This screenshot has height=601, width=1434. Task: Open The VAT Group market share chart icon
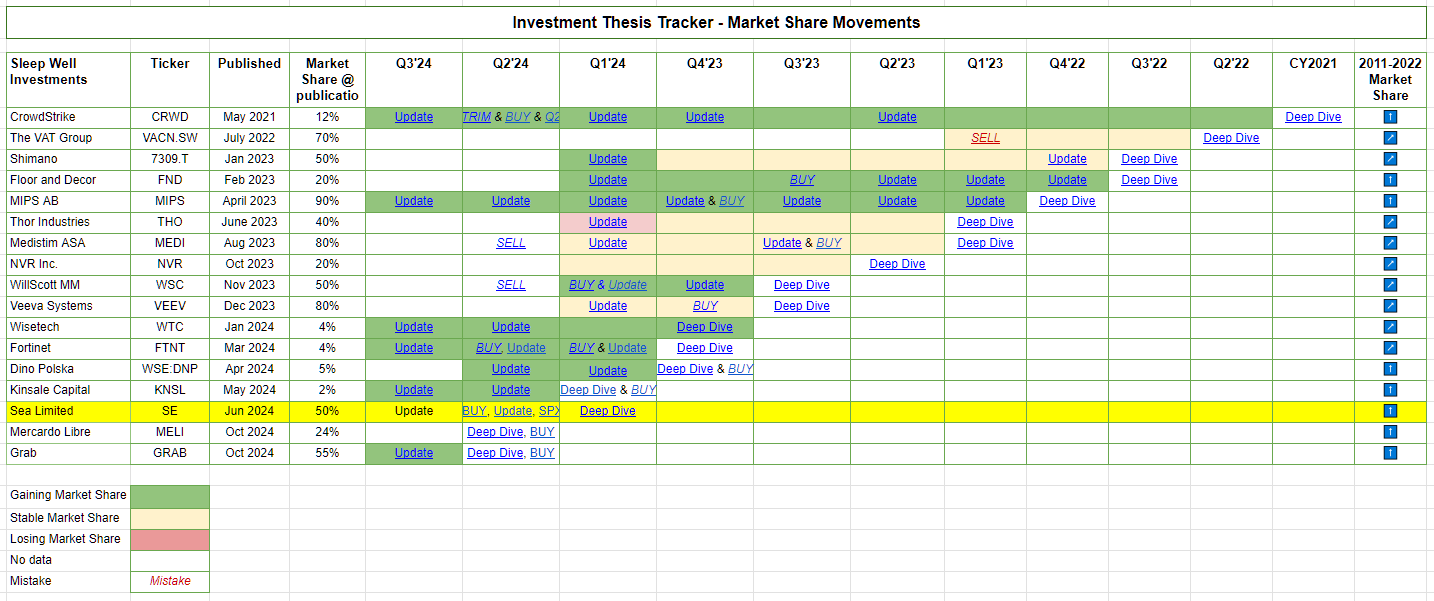coord(1390,138)
